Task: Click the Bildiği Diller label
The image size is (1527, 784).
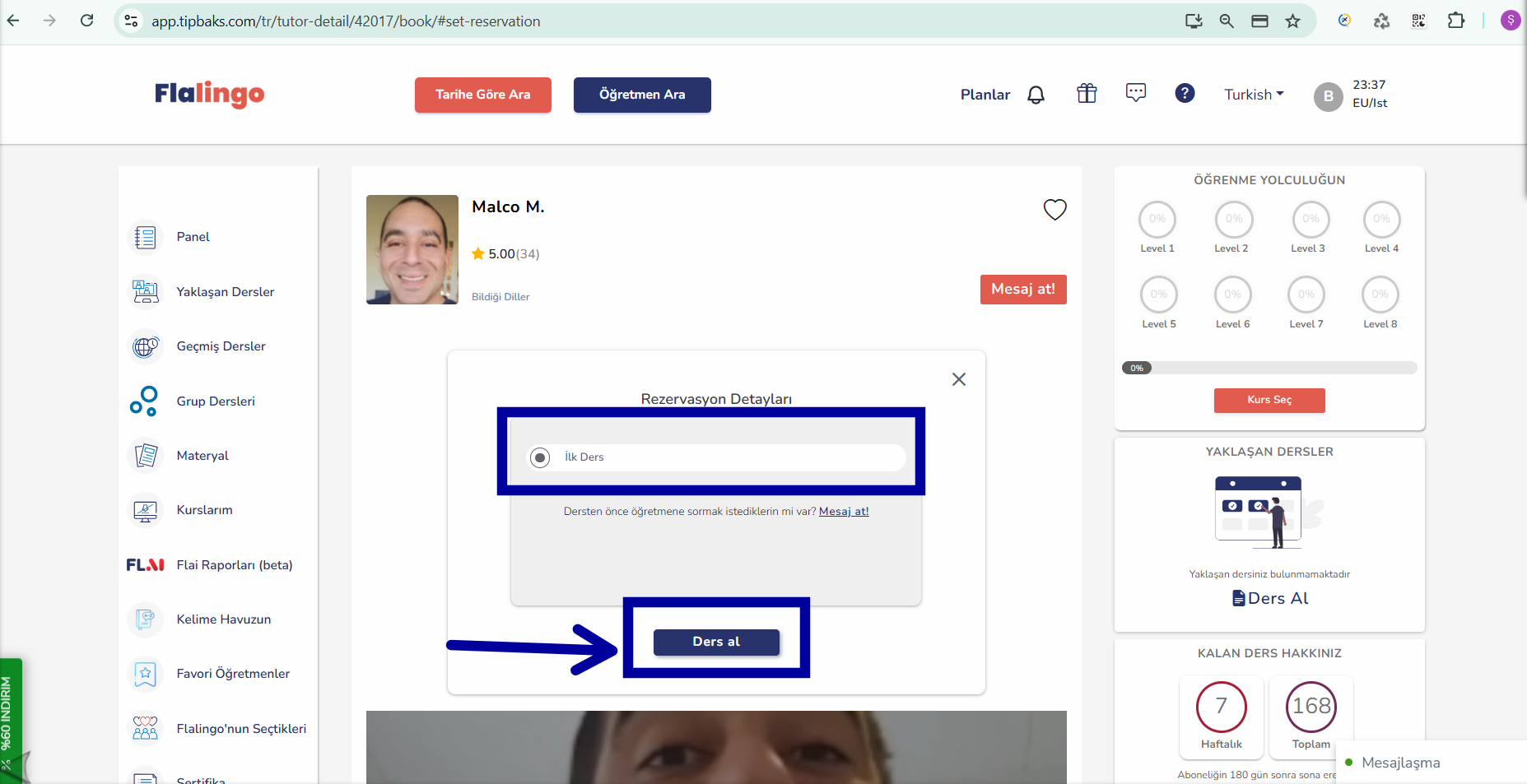Action: (500, 297)
